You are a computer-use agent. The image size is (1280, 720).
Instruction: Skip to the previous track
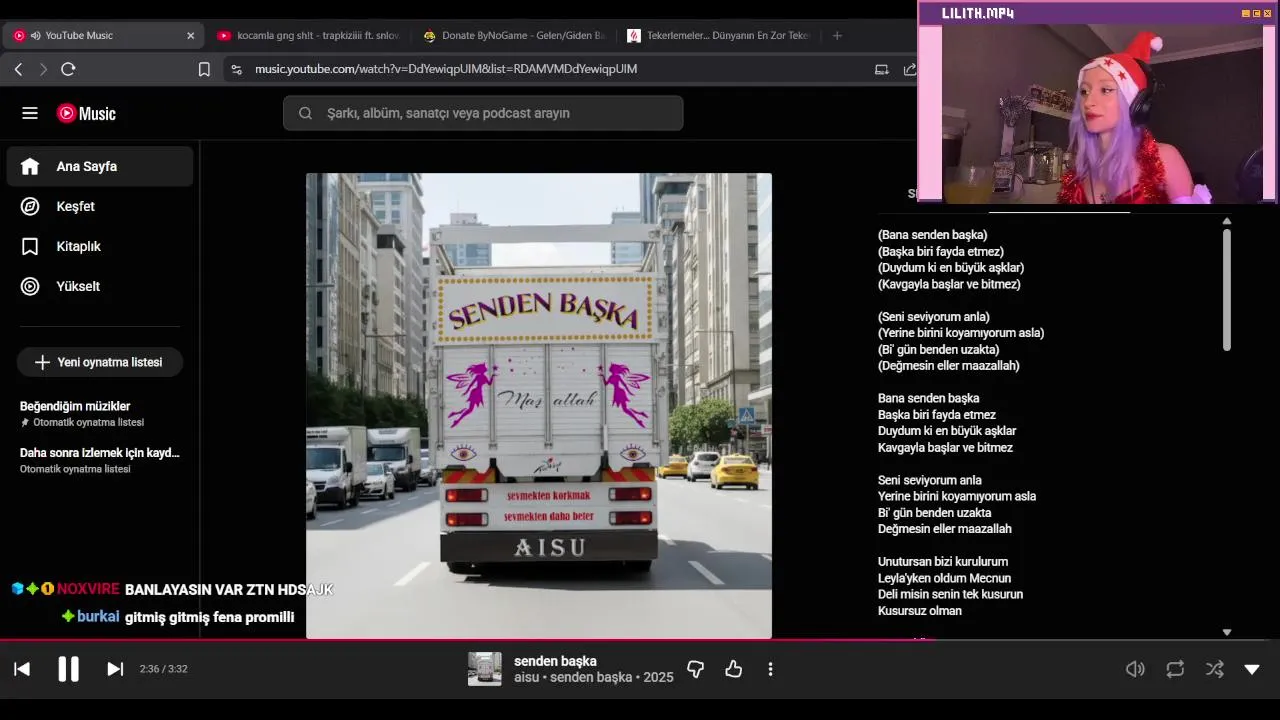(22, 669)
